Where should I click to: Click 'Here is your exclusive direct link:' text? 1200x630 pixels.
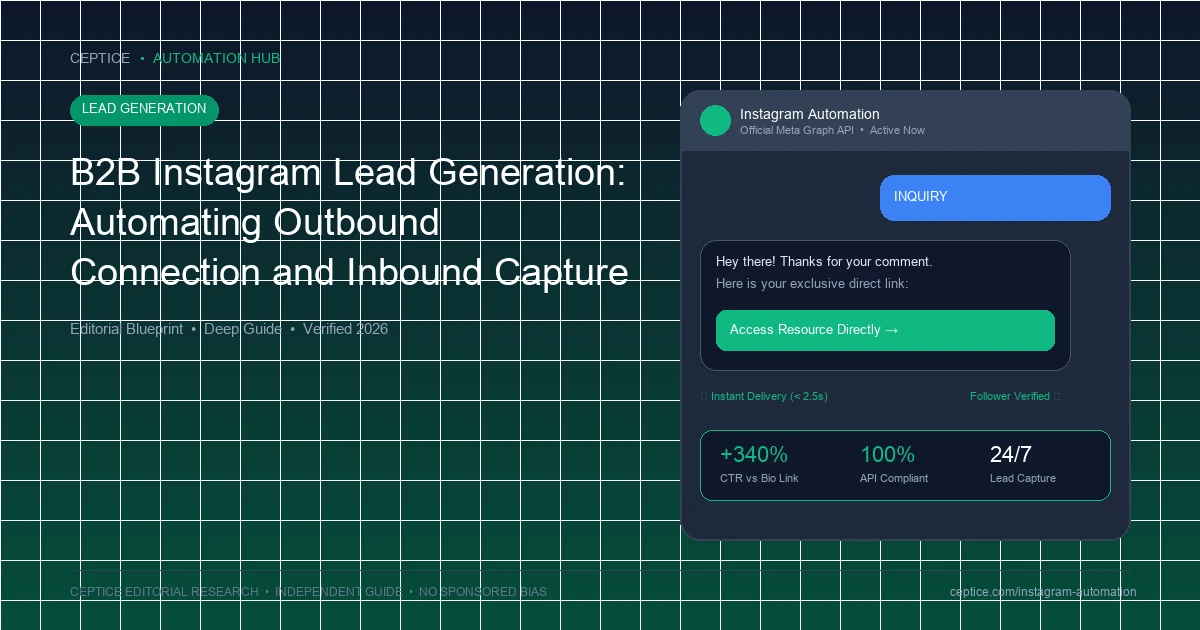[812, 284]
